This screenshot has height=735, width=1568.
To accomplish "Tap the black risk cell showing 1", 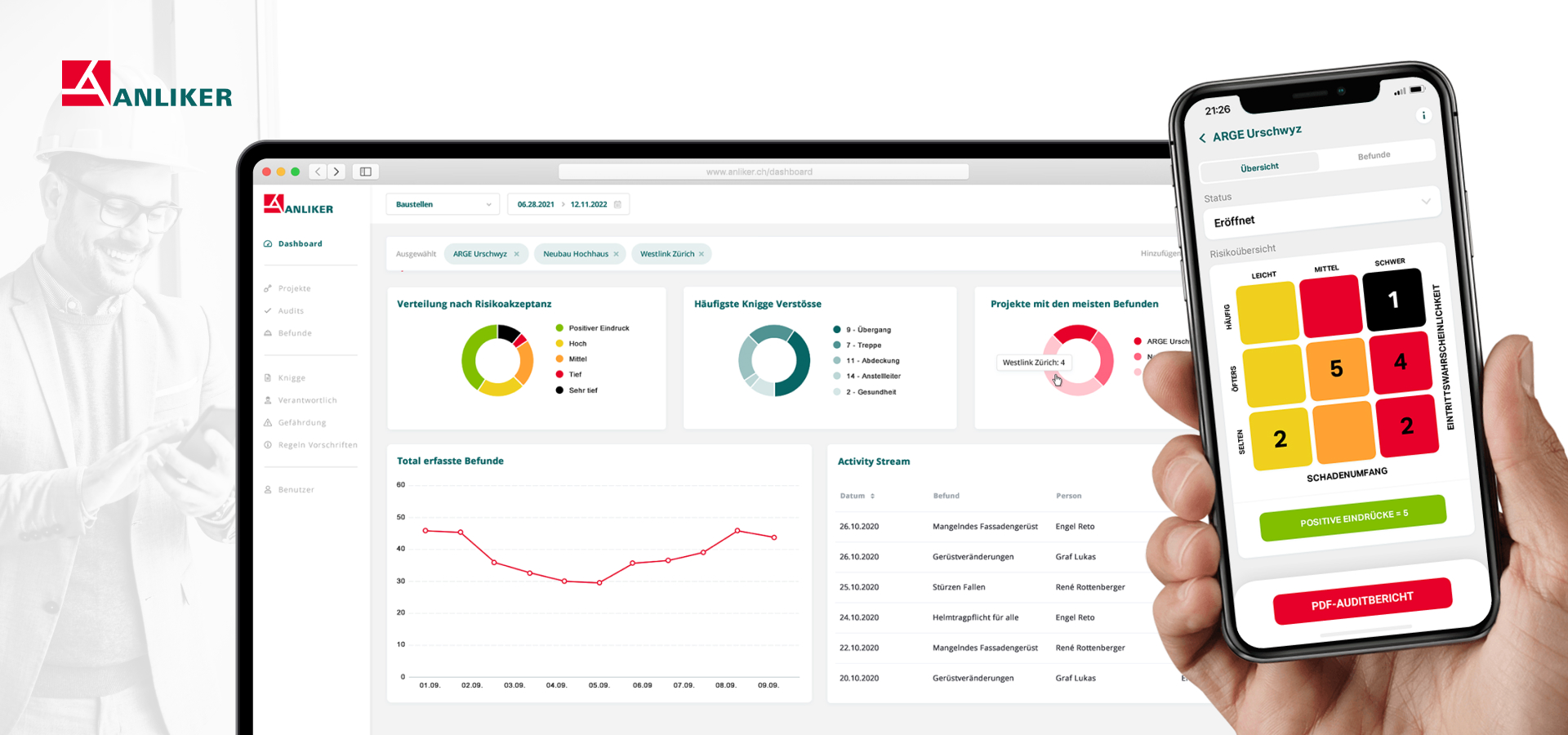I will (x=1394, y=300).
